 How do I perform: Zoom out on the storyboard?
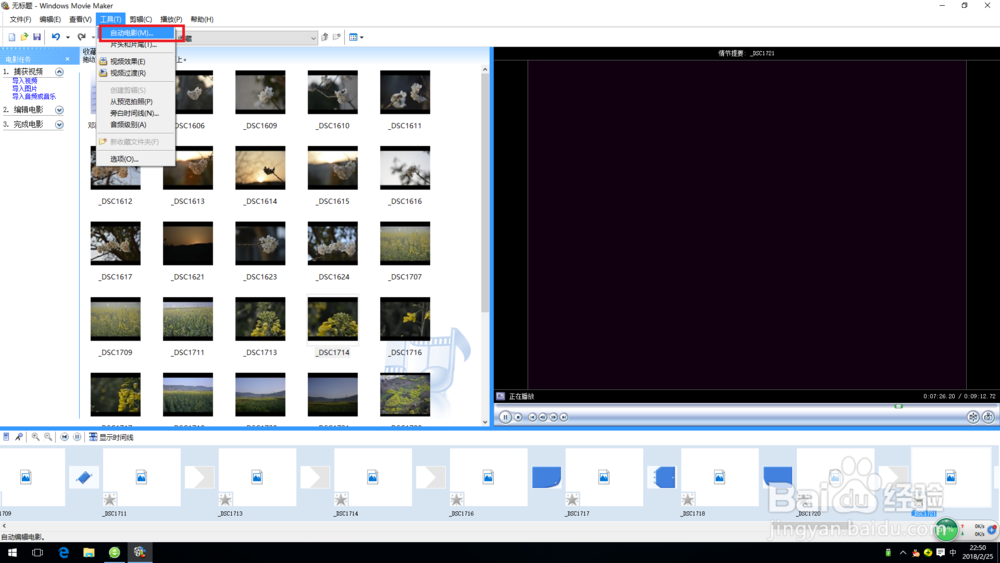click(x=48, y=437)
